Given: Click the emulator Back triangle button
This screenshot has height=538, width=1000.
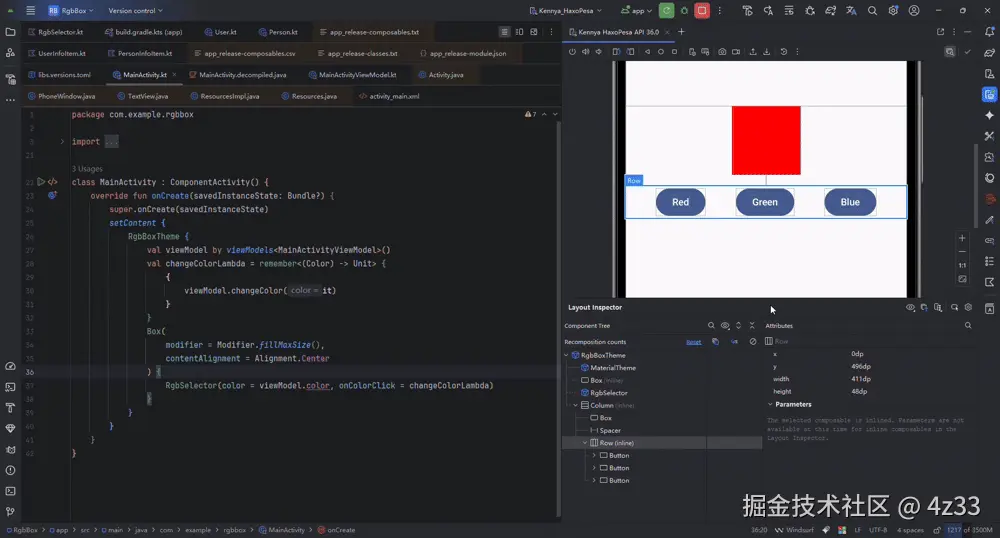Looking at the screenshot, I should 647,52.
